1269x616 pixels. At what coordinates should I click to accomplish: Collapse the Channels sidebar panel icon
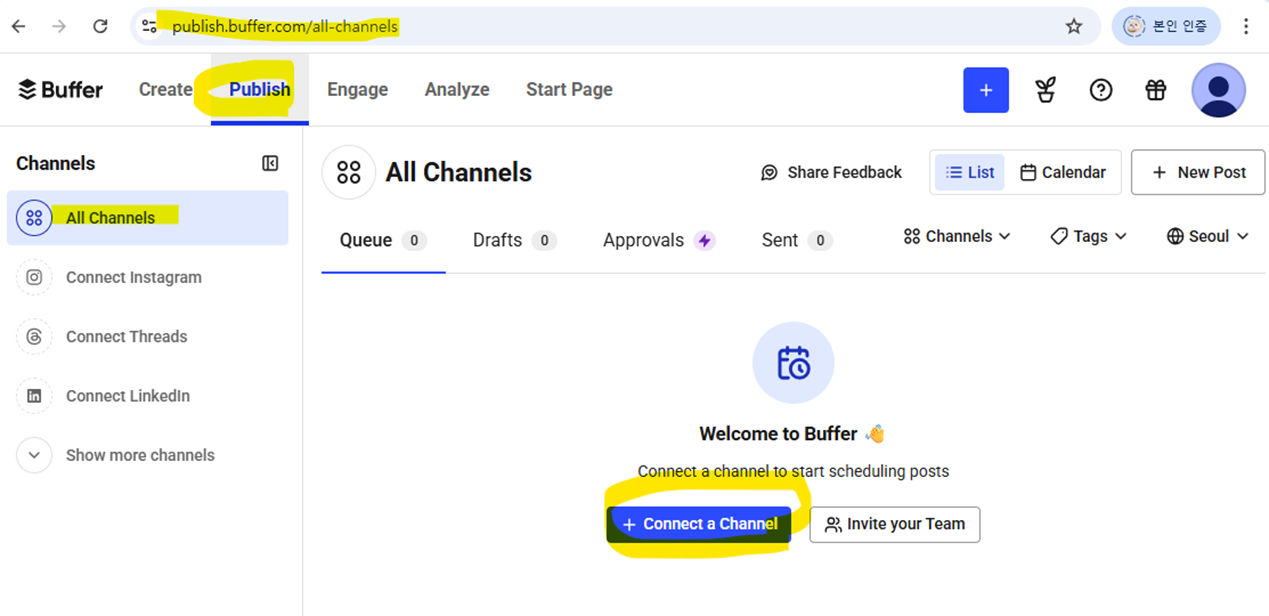pos(270,163)
